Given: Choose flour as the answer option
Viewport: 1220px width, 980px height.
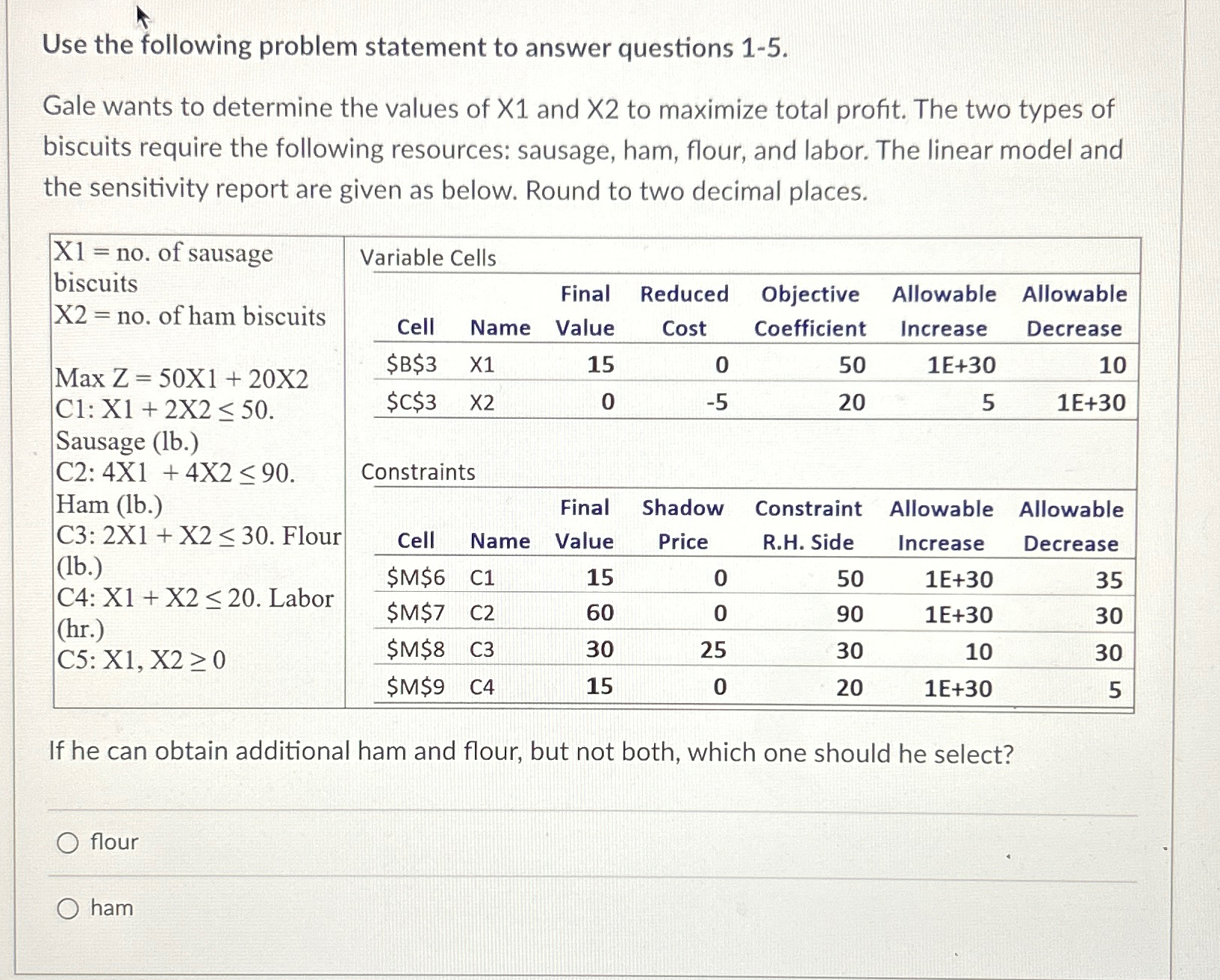Looking at the screenshot, I should click(68, 843).
